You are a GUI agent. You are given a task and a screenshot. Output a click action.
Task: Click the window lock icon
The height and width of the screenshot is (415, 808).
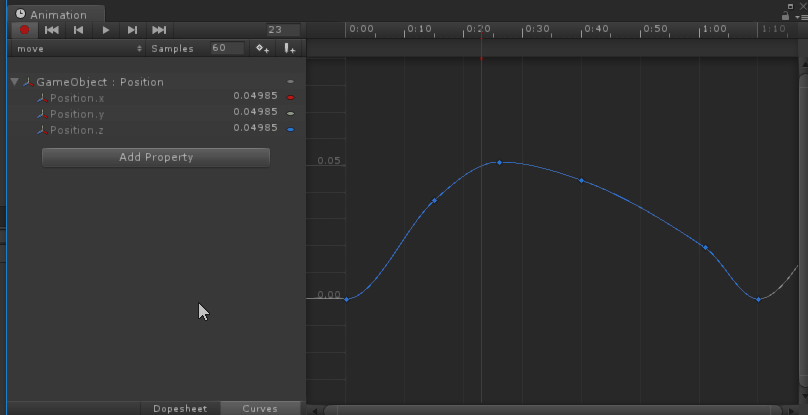(785, 15)
